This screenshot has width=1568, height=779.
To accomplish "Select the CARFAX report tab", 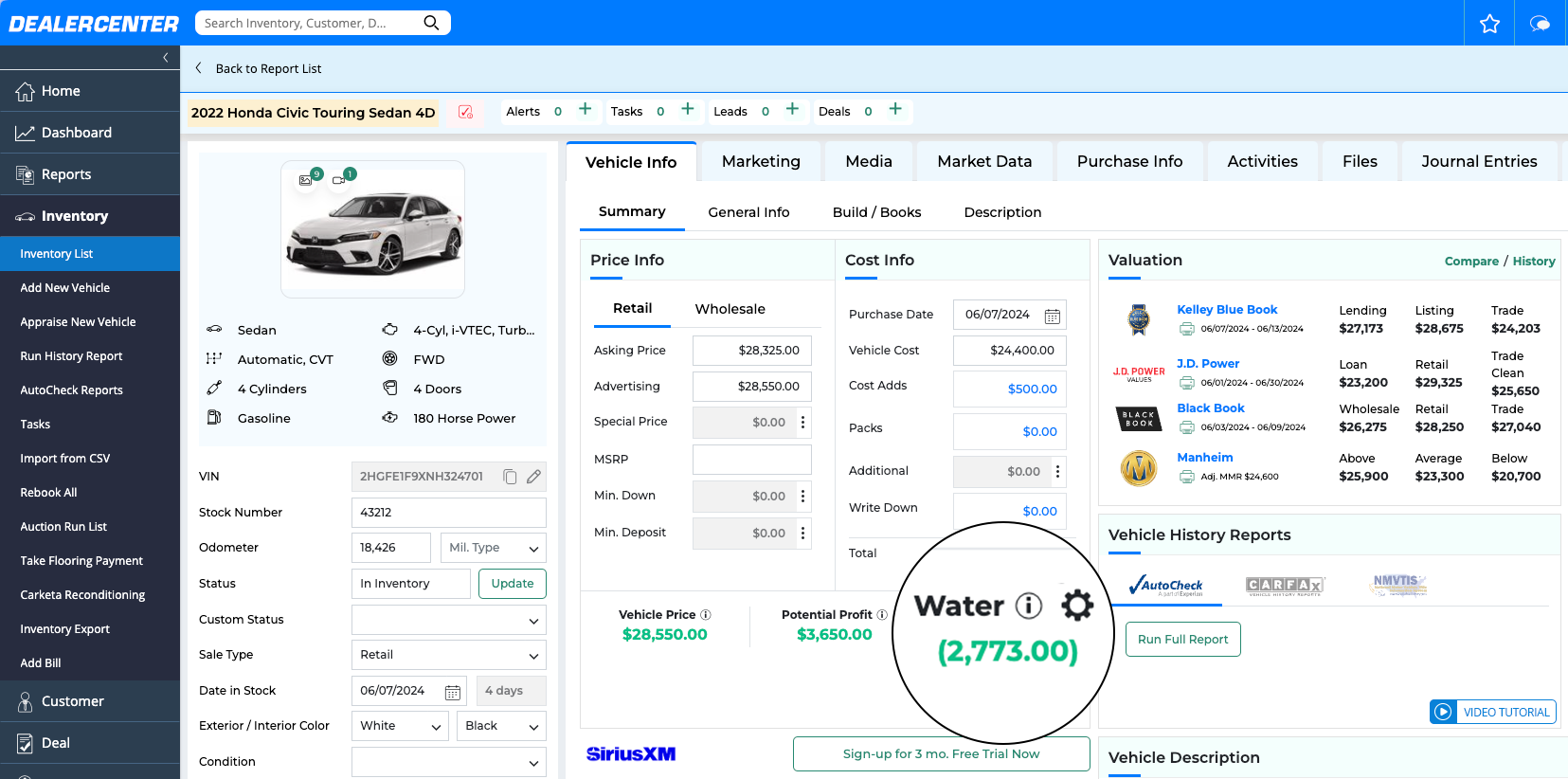I will [x=1285, y=586].
